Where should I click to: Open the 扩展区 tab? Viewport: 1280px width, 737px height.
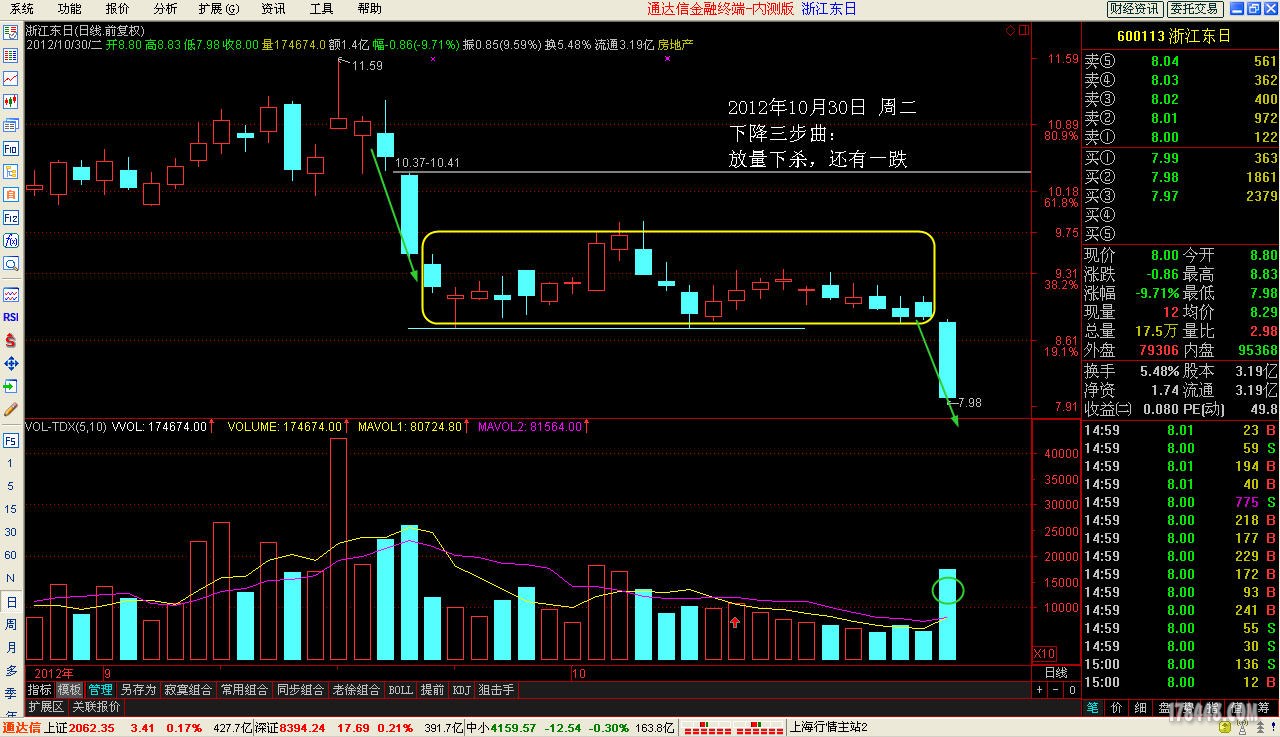pos(46,707)
